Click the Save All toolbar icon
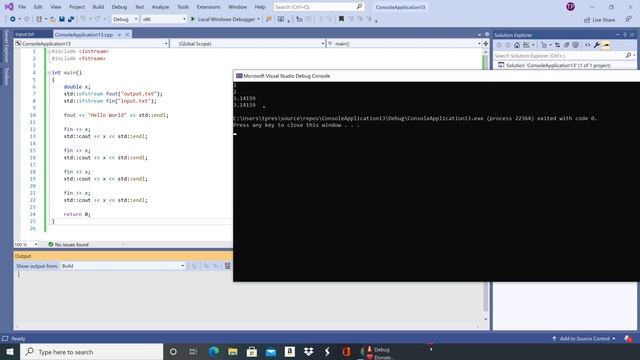640x360 pixels. point(71,19)
